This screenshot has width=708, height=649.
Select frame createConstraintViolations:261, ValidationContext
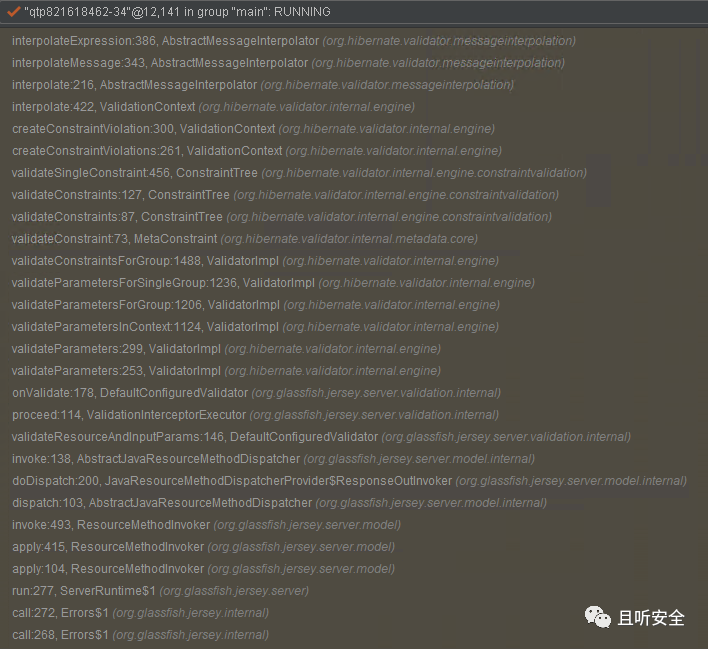pyautogui.click(x=257, y=151)
